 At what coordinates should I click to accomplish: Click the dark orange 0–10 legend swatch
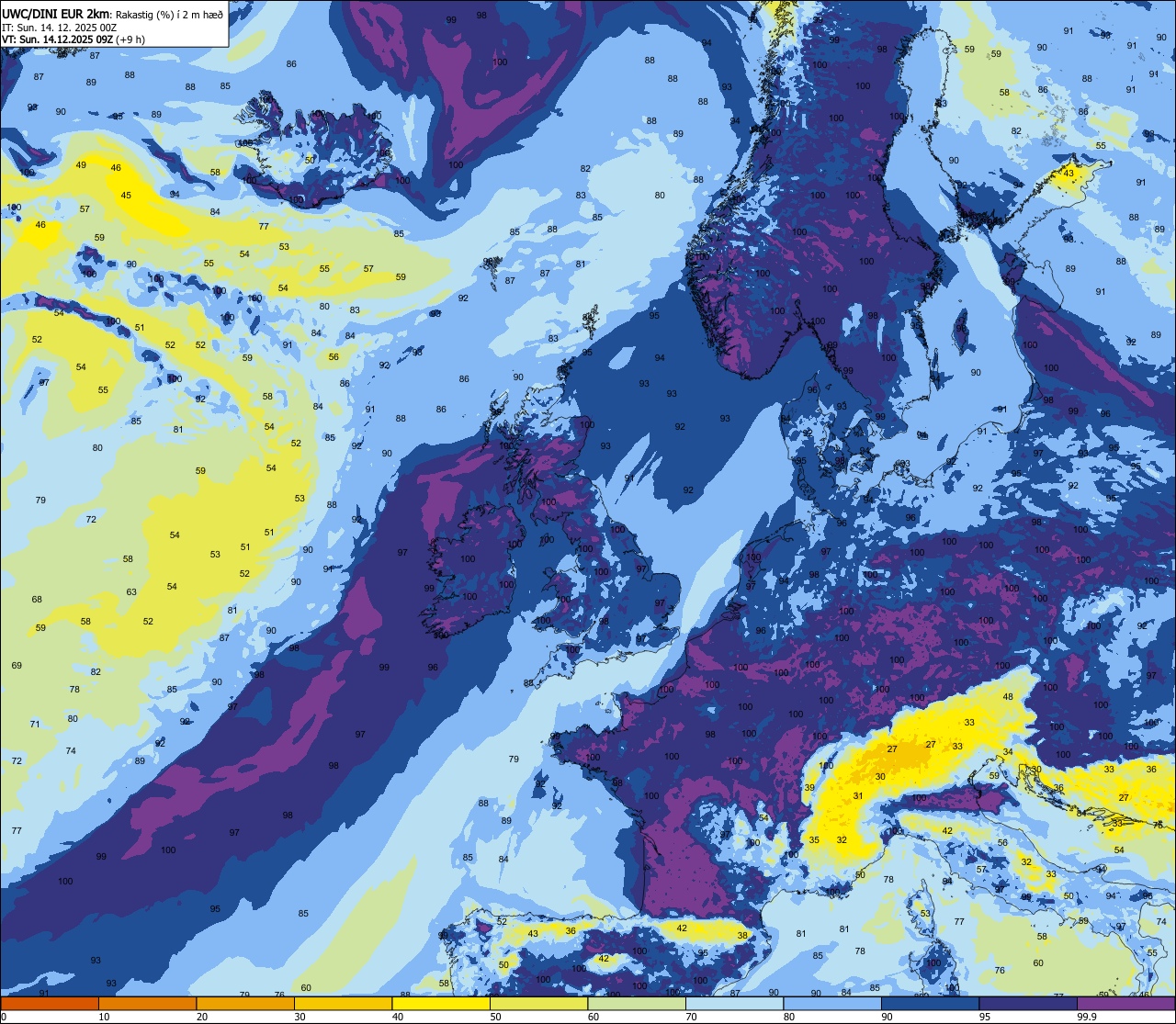tap(50, 1004)
